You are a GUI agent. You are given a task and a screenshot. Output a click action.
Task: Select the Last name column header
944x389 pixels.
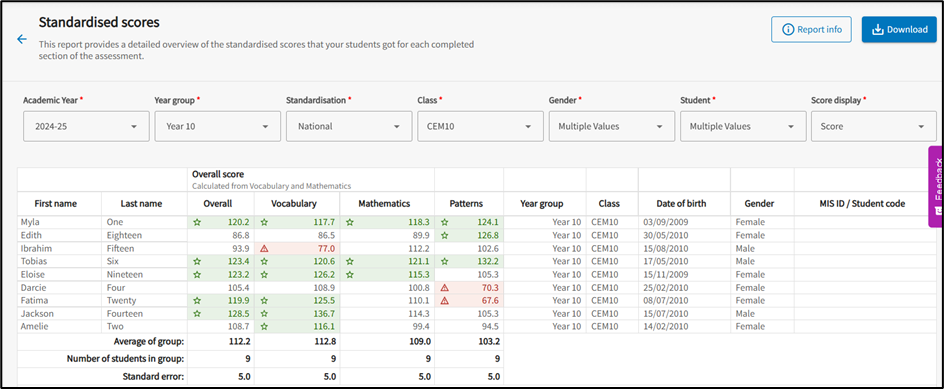(x=141, y=204)
